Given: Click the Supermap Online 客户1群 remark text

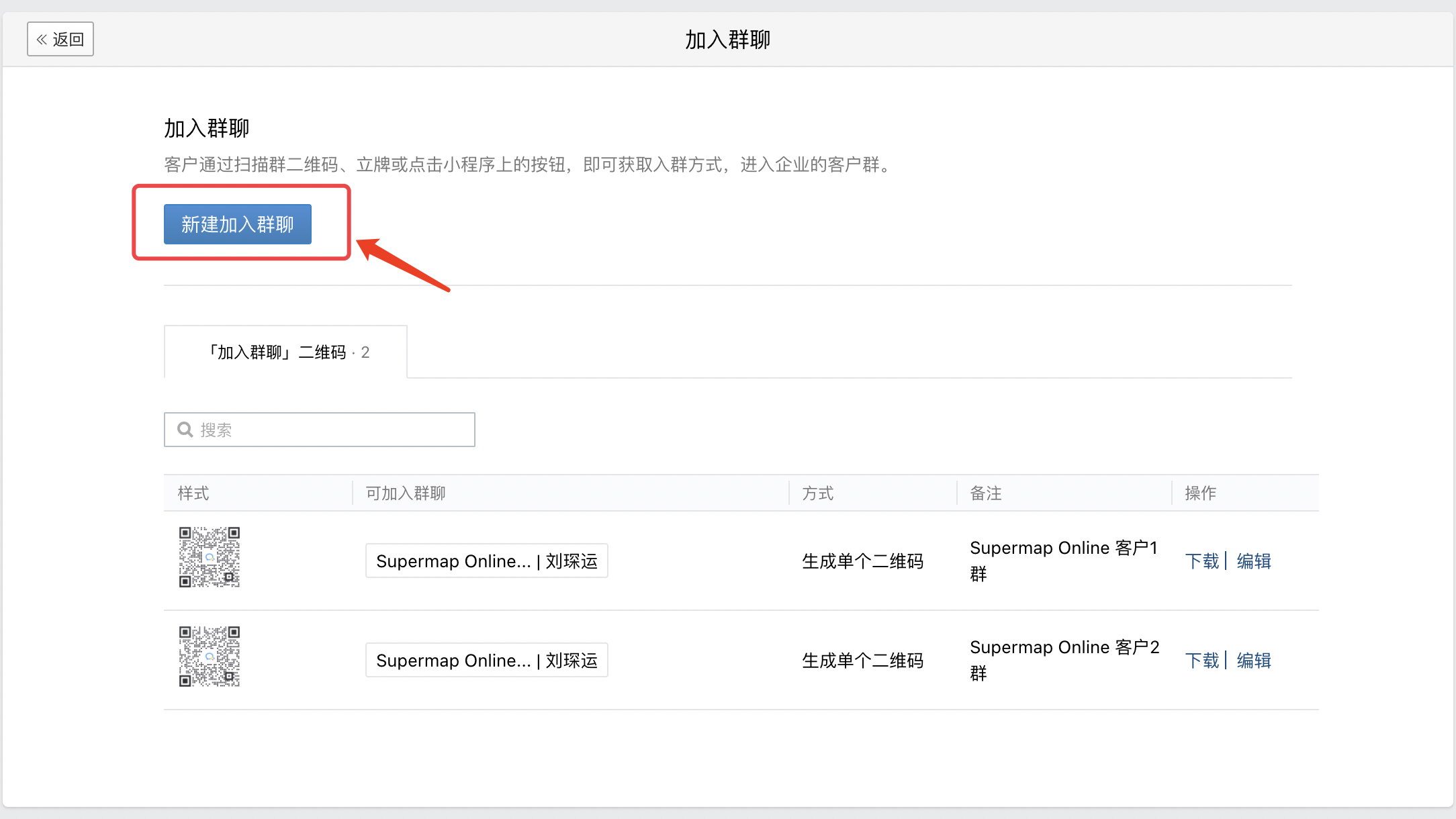Looking at the screenshot, I should pos(1063,561).
